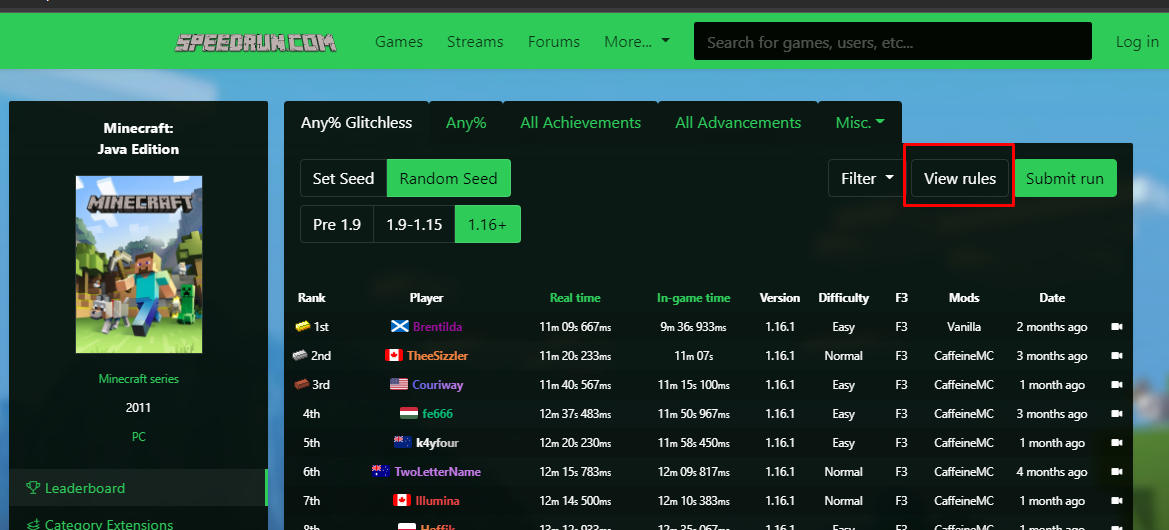Viewport: 1169px width, 530px height.
Task: Click Scotland flag beside Brentilda
Action: coord(400,326)
